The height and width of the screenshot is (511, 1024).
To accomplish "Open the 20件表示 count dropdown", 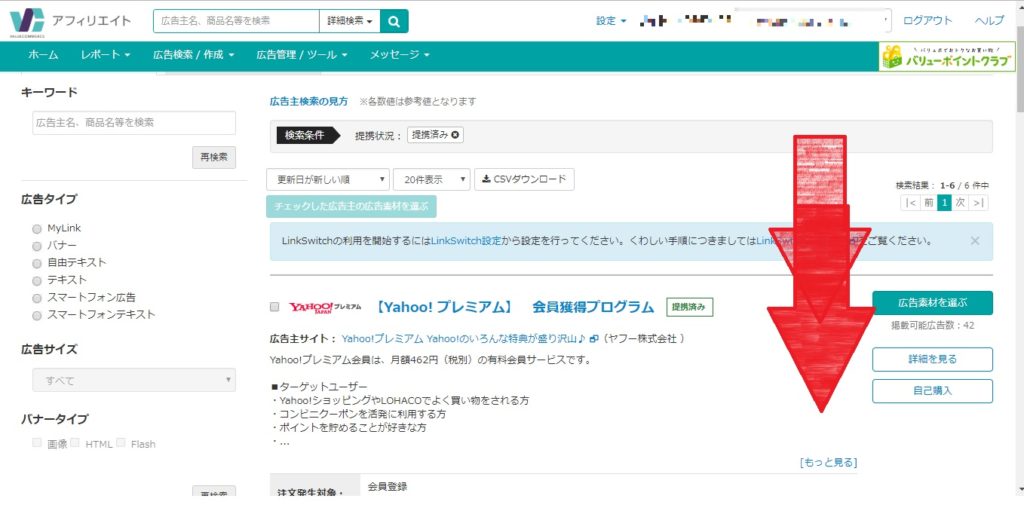I will 432,180.
